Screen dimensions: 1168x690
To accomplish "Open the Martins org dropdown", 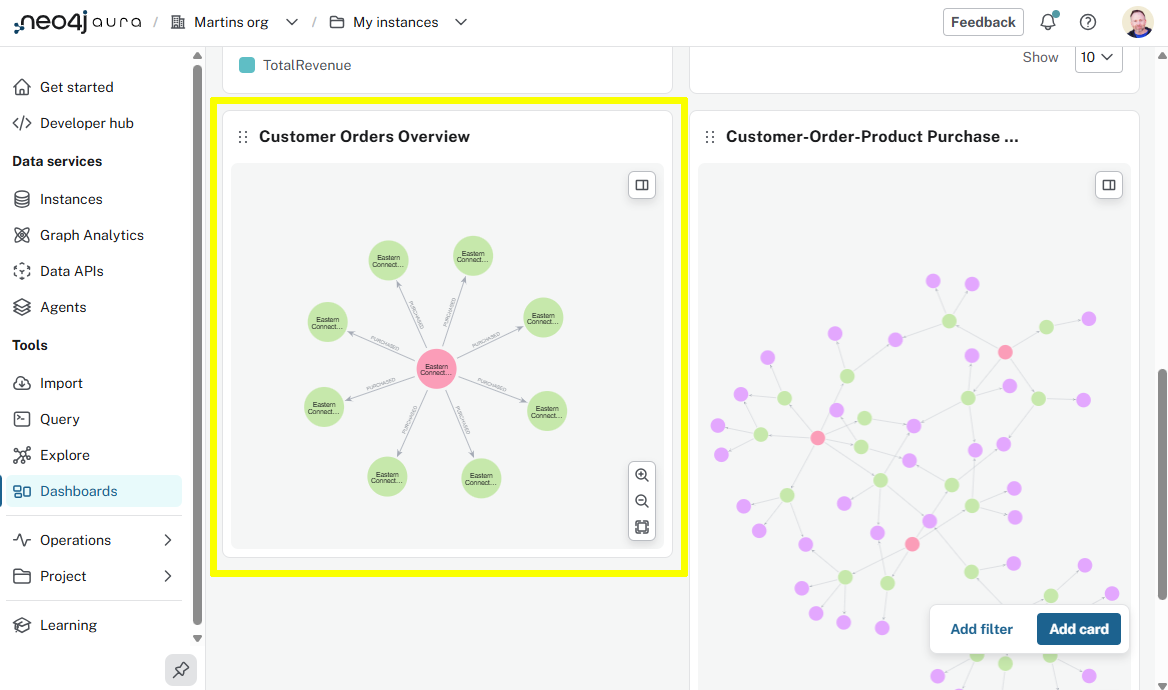I will [x=291, y=21].
